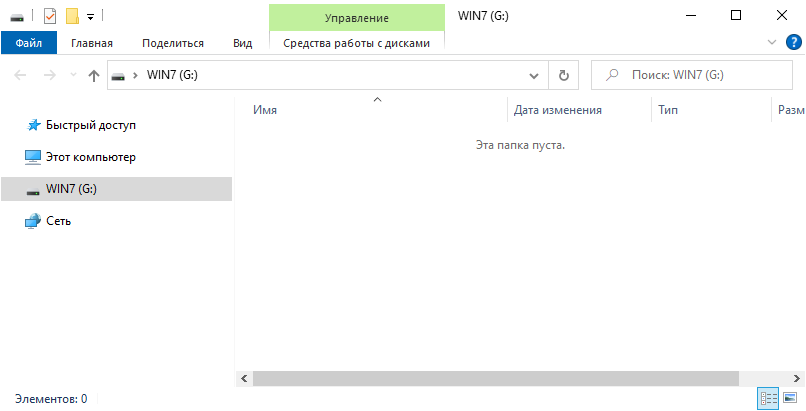This screenshot has height=411, width=806.
Task: Open the Файл menu
Action: tap(29, 43)
